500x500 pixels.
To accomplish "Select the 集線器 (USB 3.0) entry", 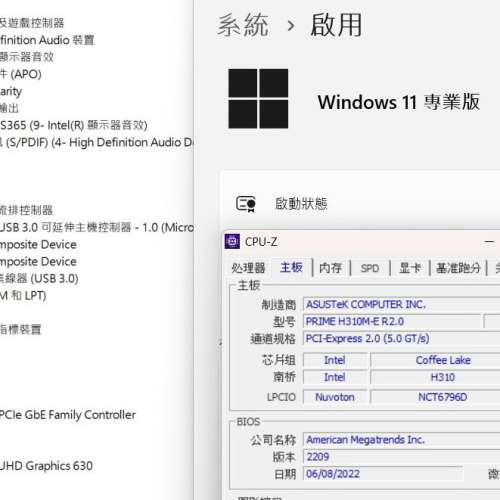I will 39,278.
